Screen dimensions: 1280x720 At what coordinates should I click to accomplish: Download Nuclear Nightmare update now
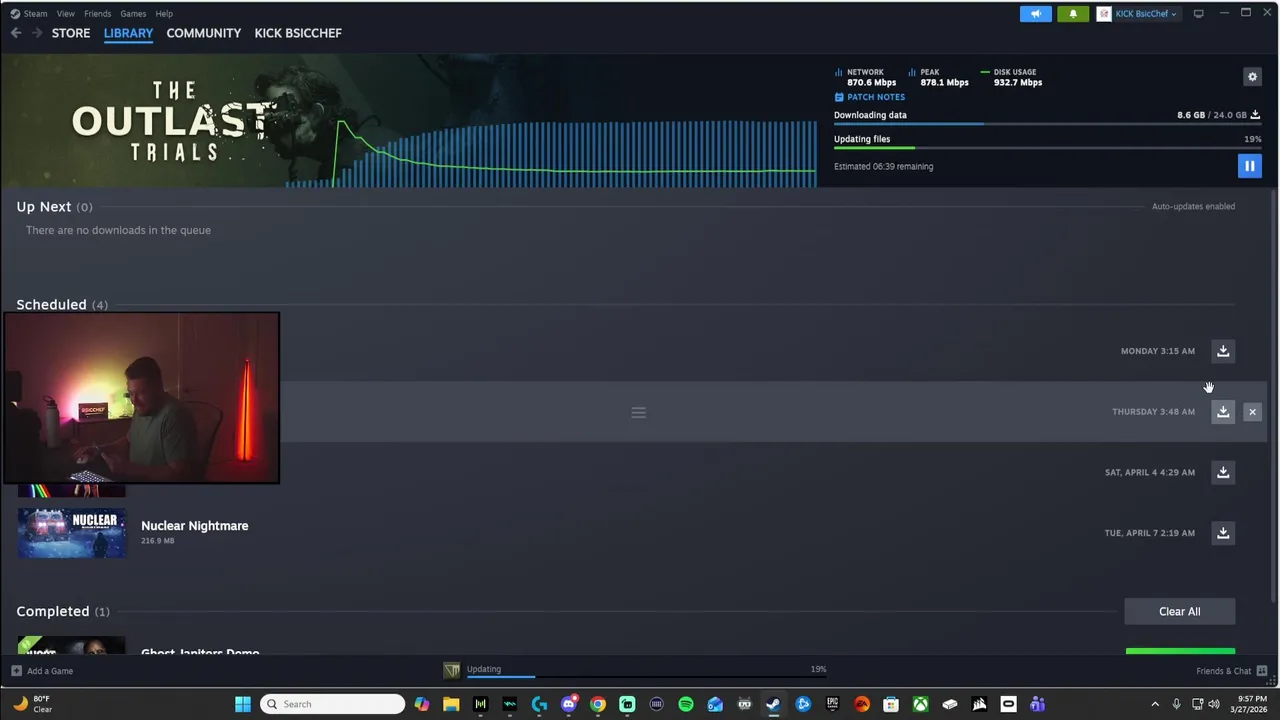pyautogui.click(x=1223, y=533)
